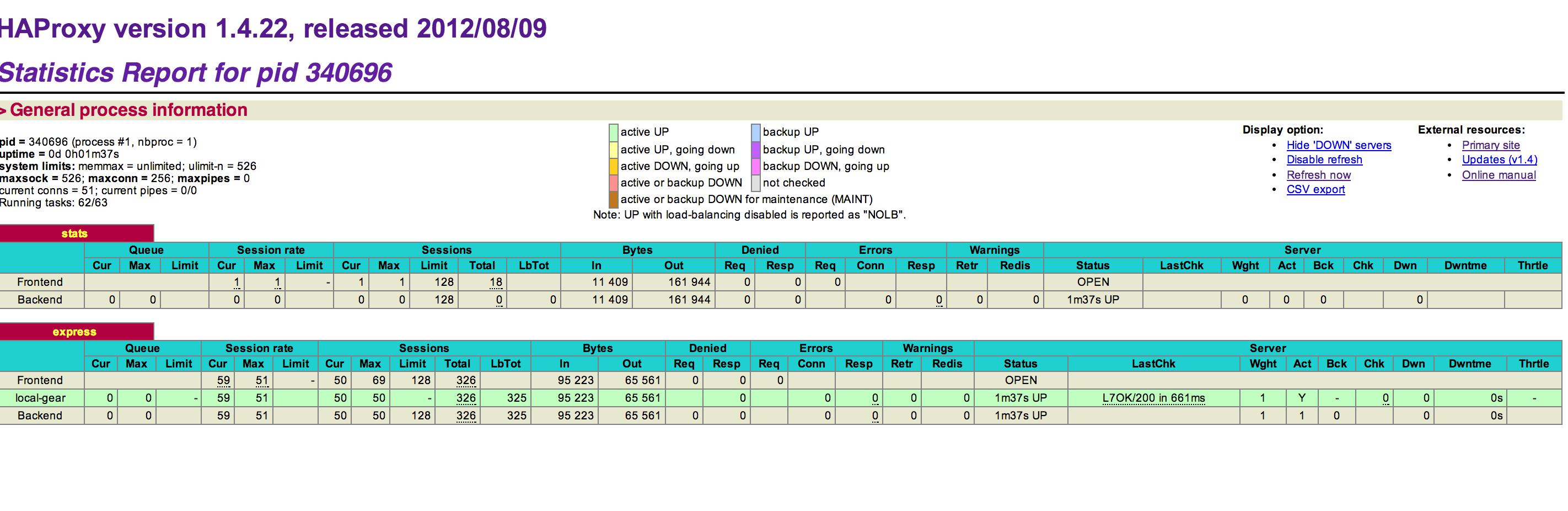Click the 'active DOWN, going up' swatch
Viewport: 1568px width, 511px height.
point(614,166)
